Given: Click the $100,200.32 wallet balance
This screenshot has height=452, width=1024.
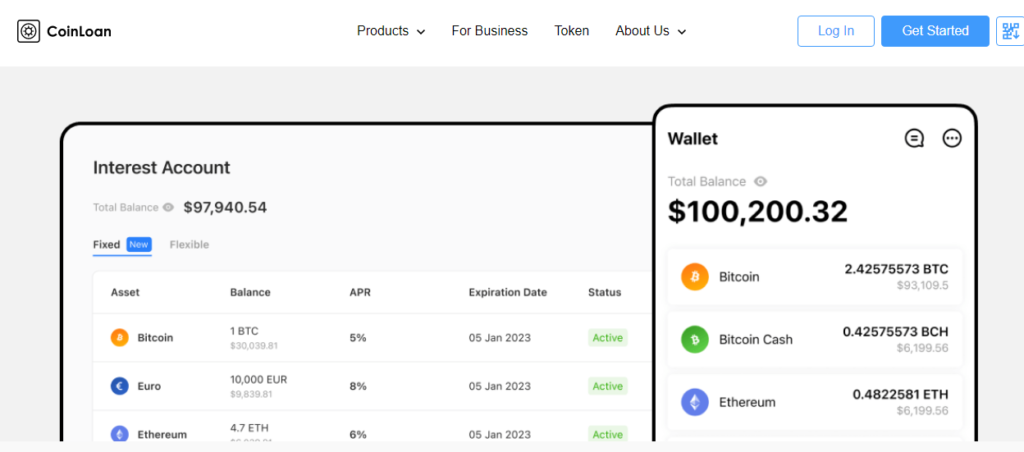Looking at the screenshot, I should 758,211.
